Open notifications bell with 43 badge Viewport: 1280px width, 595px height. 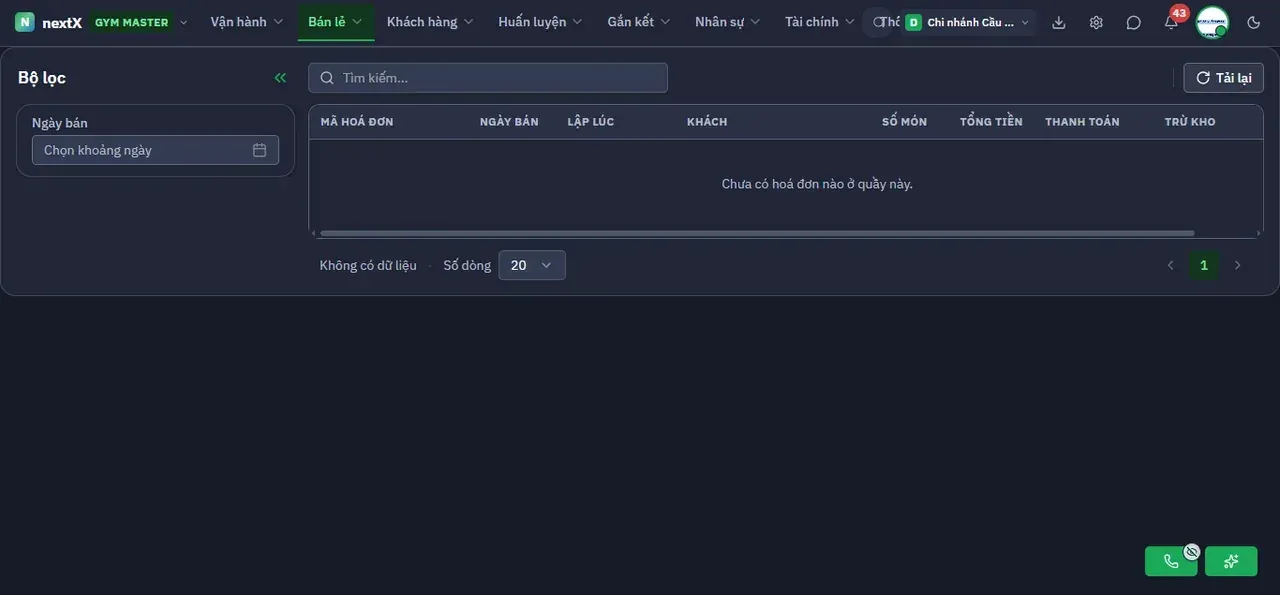(x=1171, y=22)
